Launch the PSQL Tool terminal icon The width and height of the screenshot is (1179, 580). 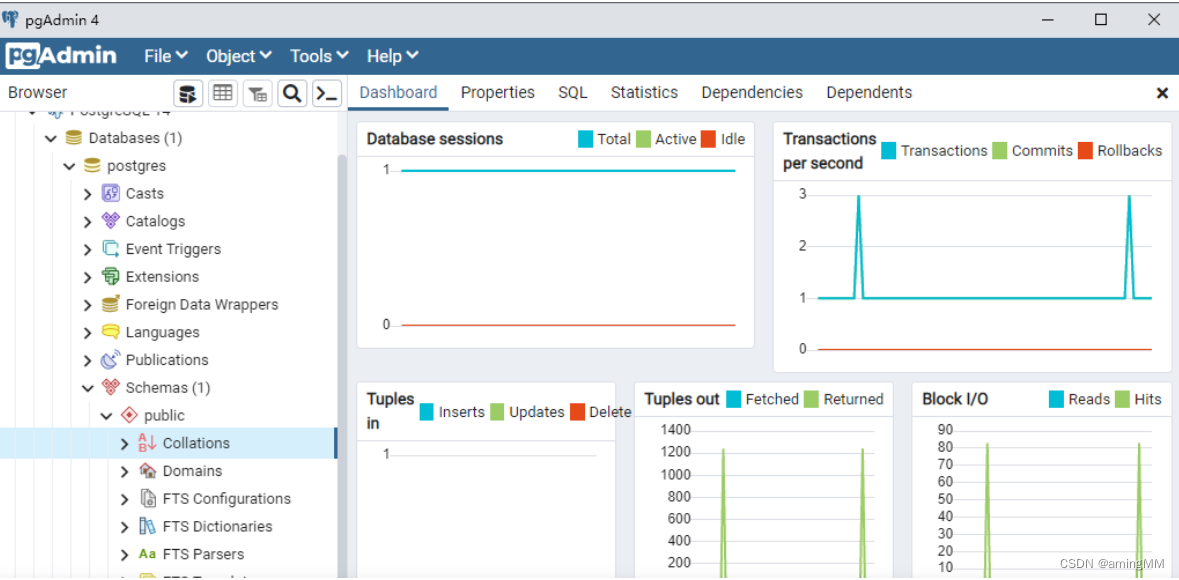[x=327, y=93]
